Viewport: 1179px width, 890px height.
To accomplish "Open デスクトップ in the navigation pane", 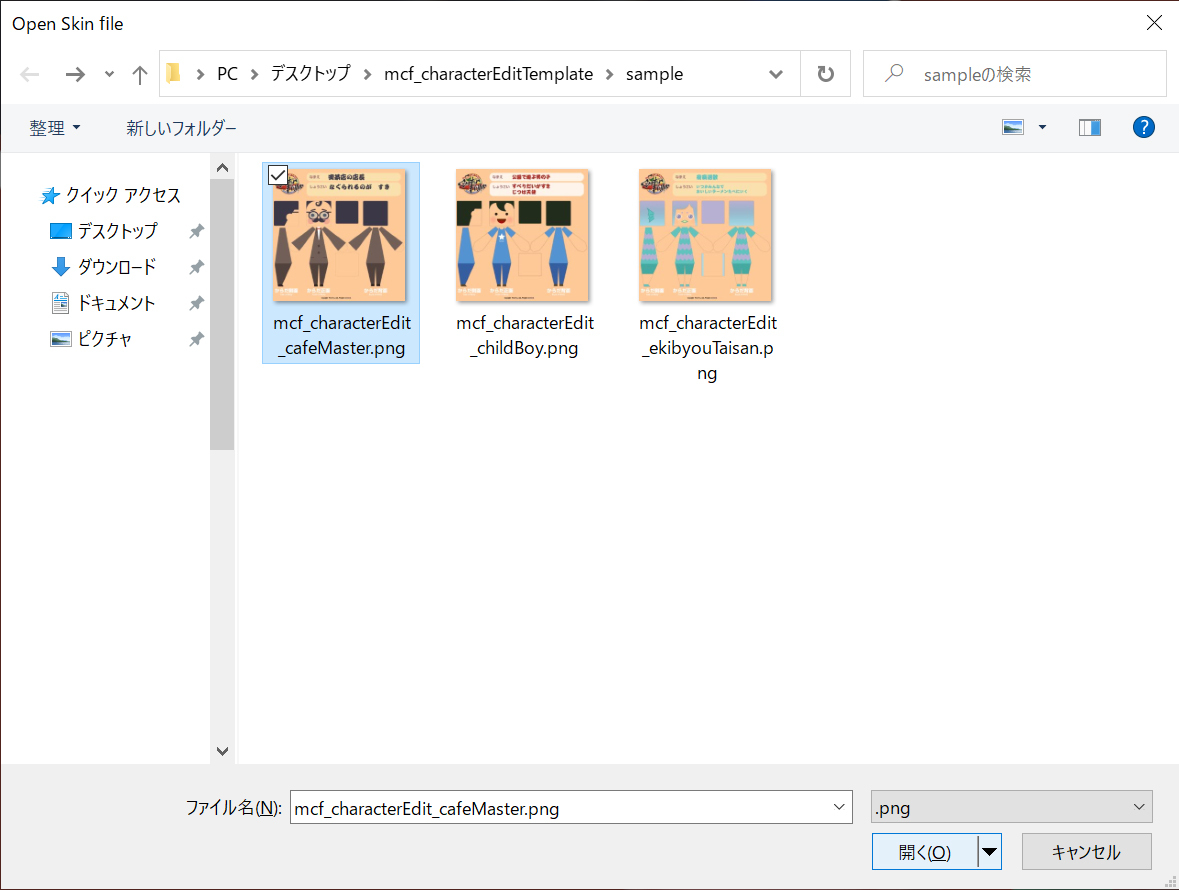I will [x=104, y=231].
